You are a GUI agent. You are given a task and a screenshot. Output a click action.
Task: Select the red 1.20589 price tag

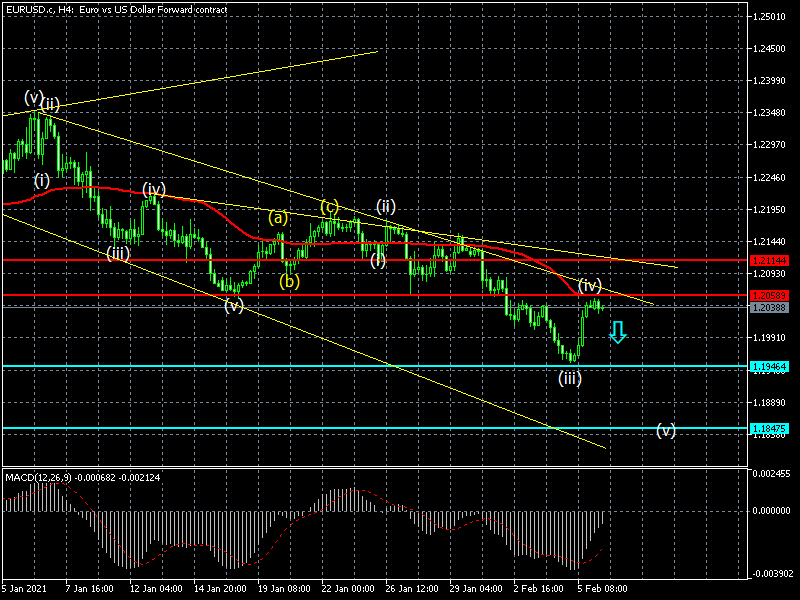[x=769, y=295]
